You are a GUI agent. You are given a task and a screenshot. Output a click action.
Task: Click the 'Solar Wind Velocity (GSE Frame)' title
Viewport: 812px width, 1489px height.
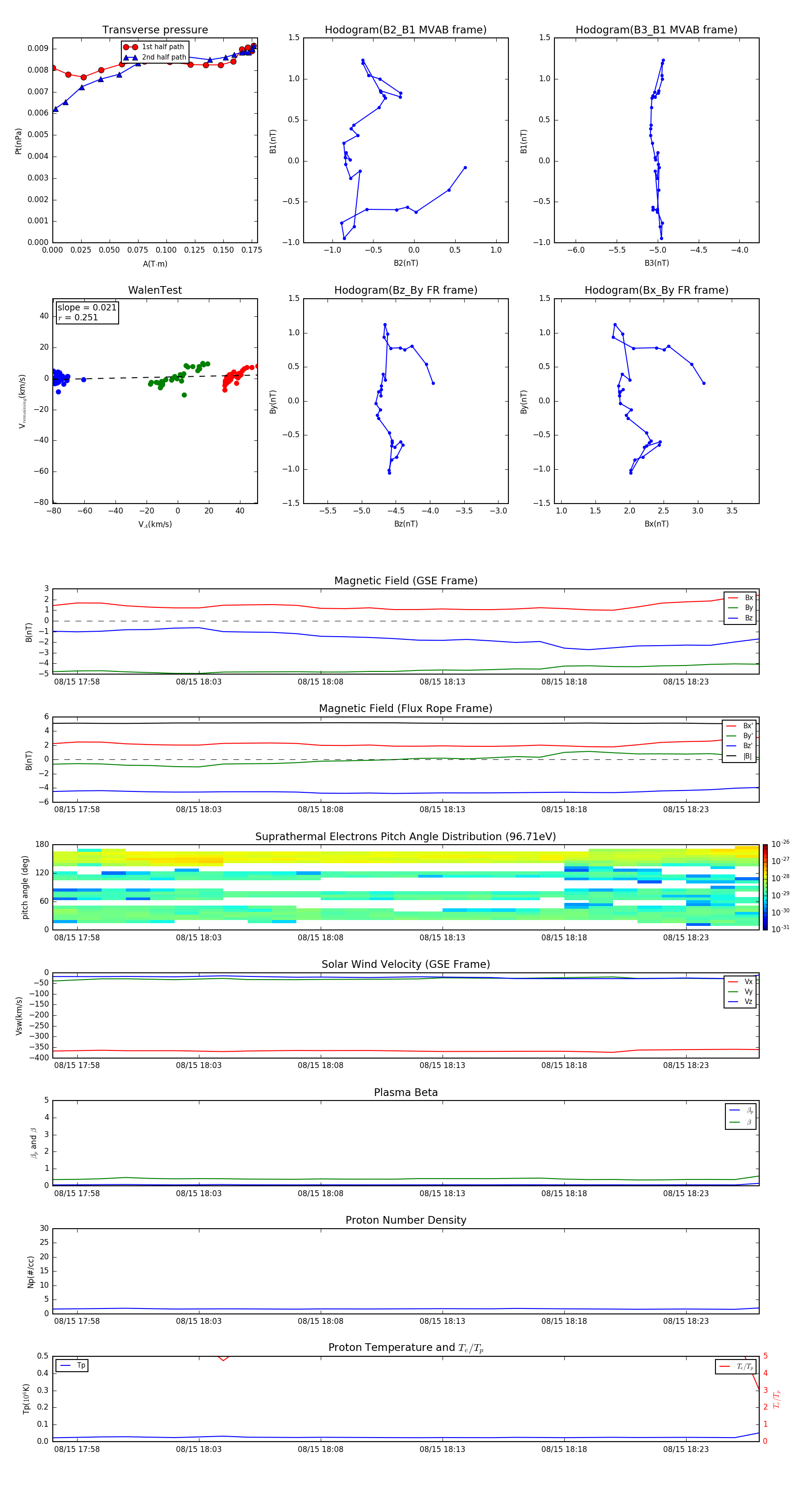click(406, 965)
